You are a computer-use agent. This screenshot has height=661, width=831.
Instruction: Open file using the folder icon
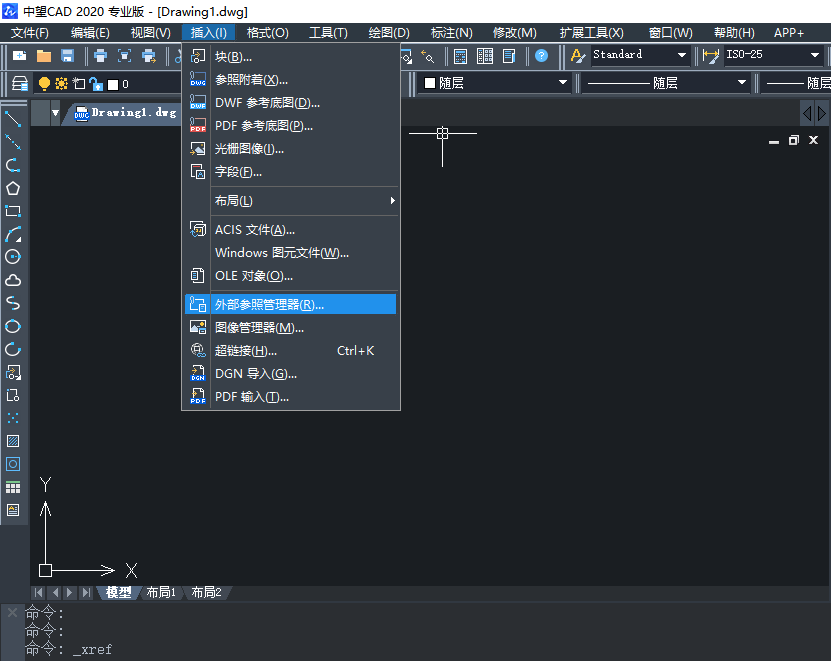(x=44, y=56)
